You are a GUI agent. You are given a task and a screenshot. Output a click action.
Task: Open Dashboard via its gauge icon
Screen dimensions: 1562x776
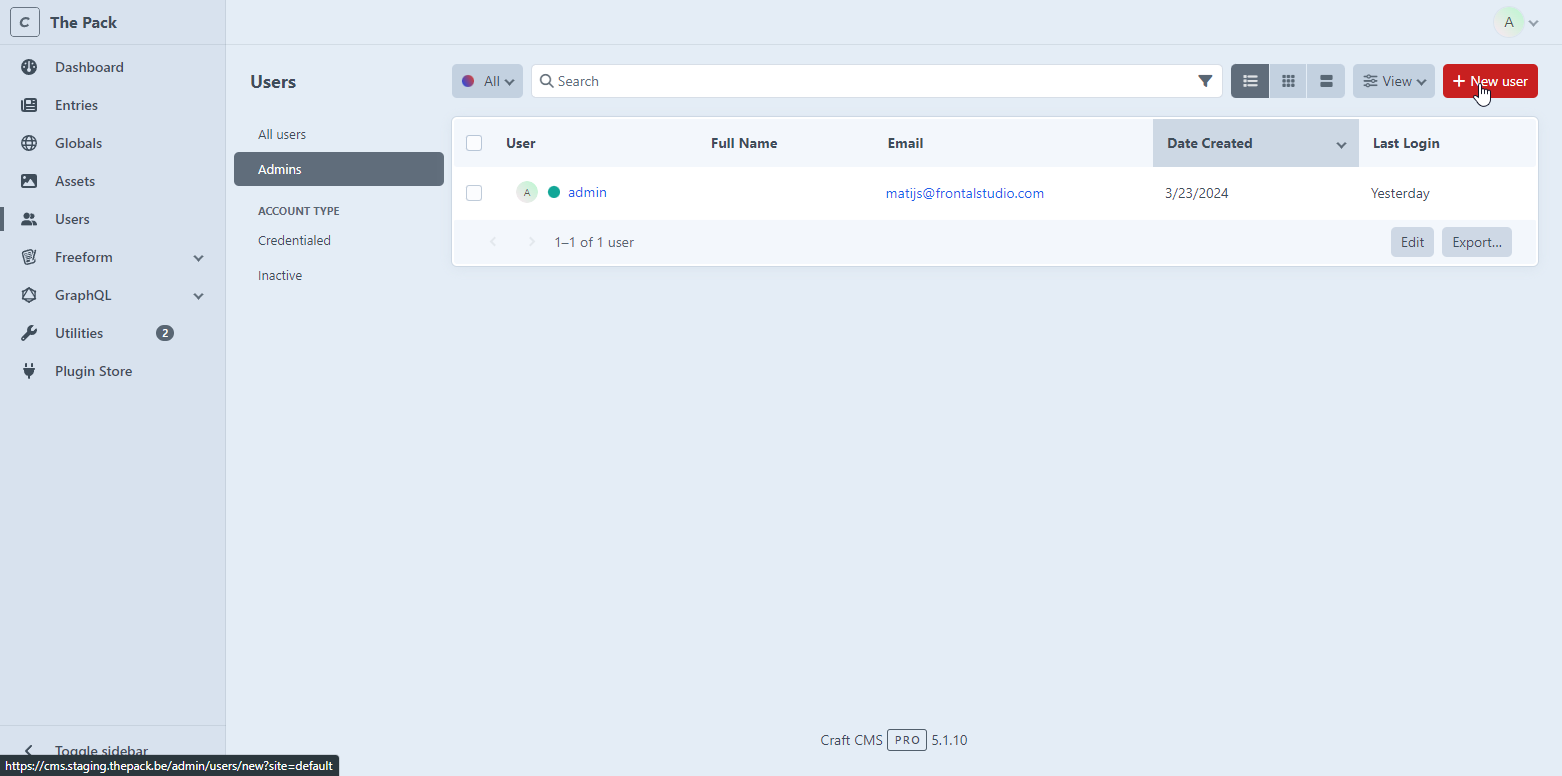coord(29,67)
